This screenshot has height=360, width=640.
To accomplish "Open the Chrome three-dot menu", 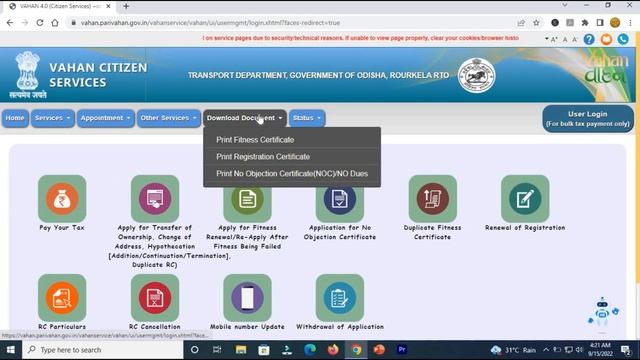I will click(630, 23).
